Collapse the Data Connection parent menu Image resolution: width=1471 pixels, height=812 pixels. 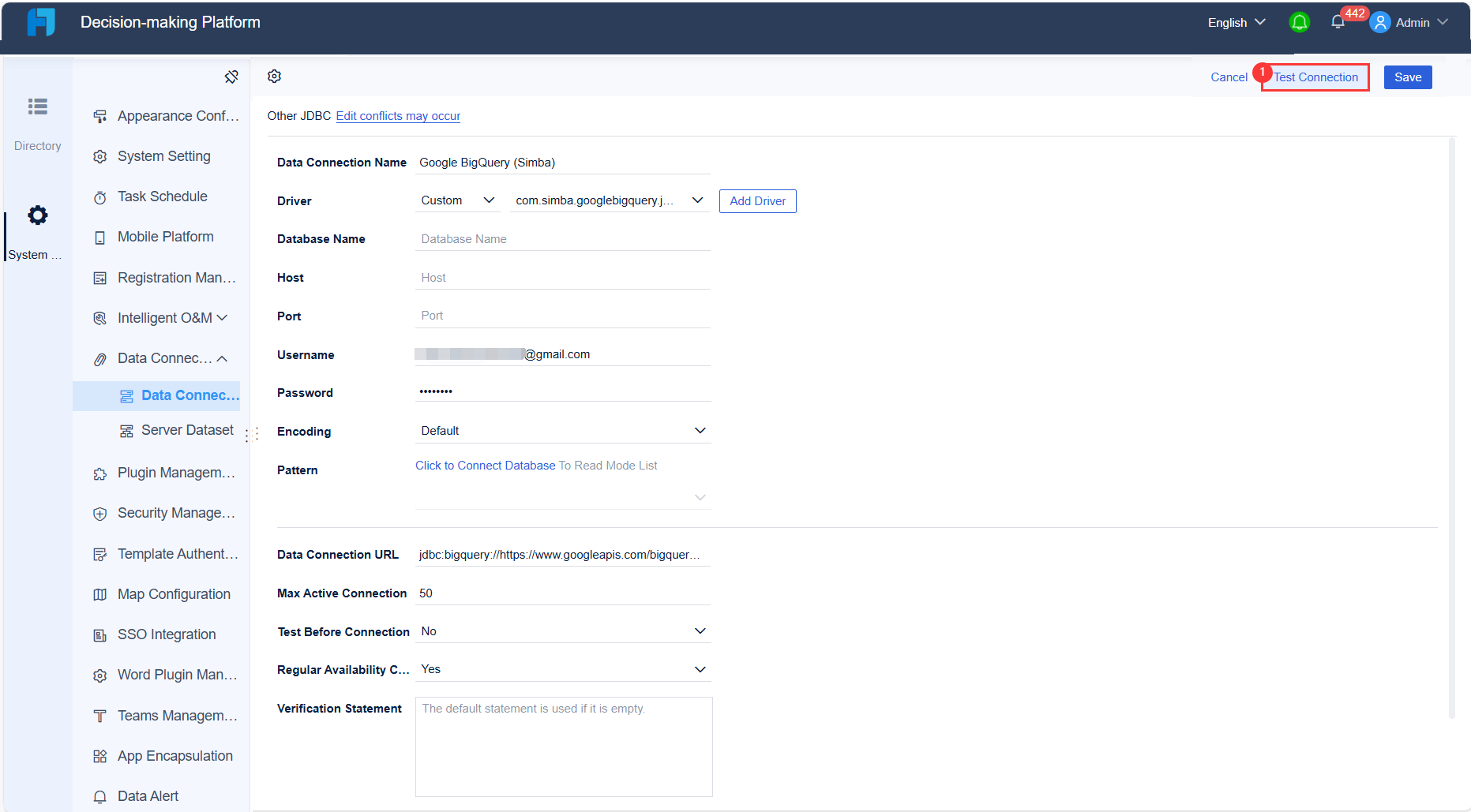click(161, 358)
